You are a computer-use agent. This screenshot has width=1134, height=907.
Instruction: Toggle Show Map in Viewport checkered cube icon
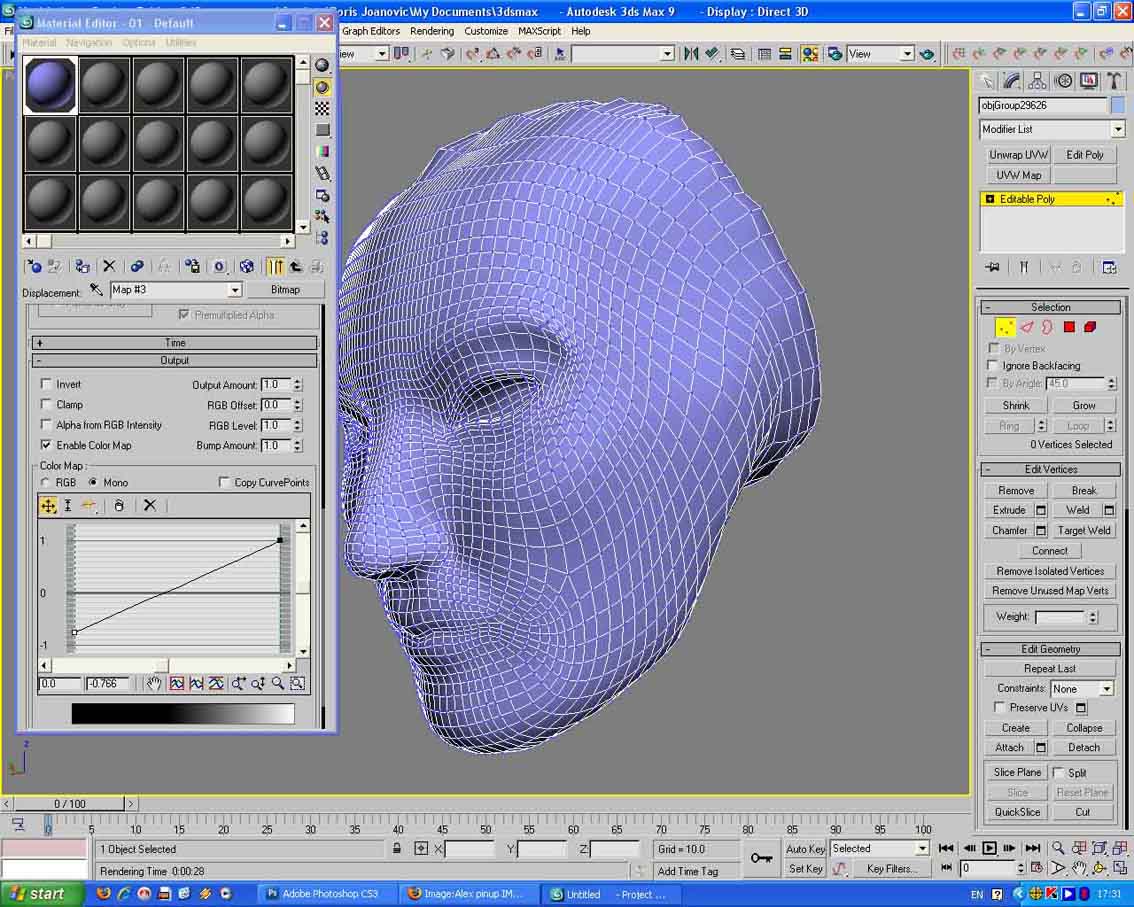click(247, 266)
